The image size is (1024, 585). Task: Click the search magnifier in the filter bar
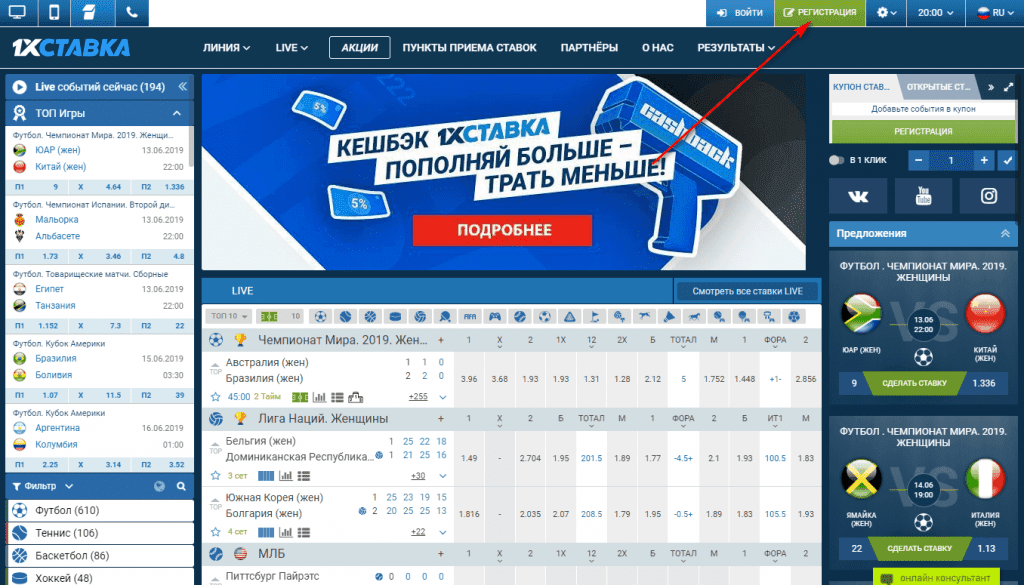[x=181, y=487]
